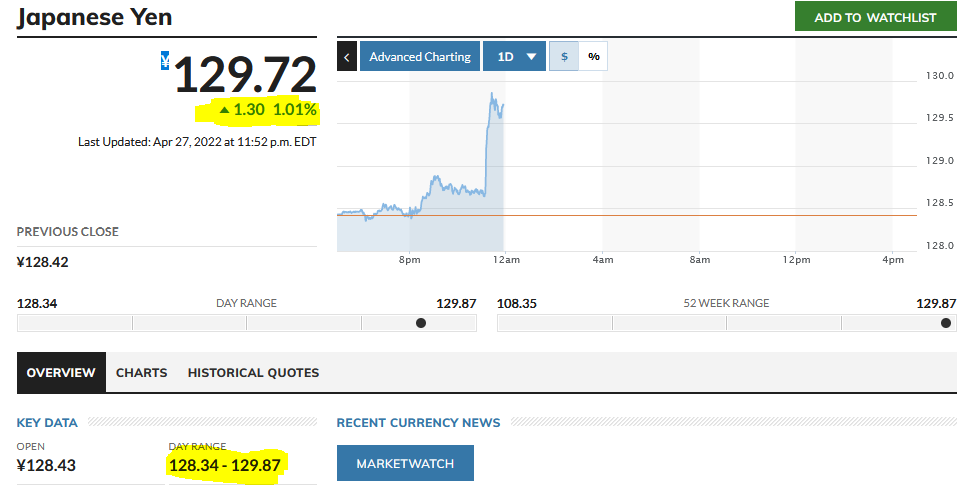Click the 128.34 day range low
963x489 pixels.
(x=37, y=303)
